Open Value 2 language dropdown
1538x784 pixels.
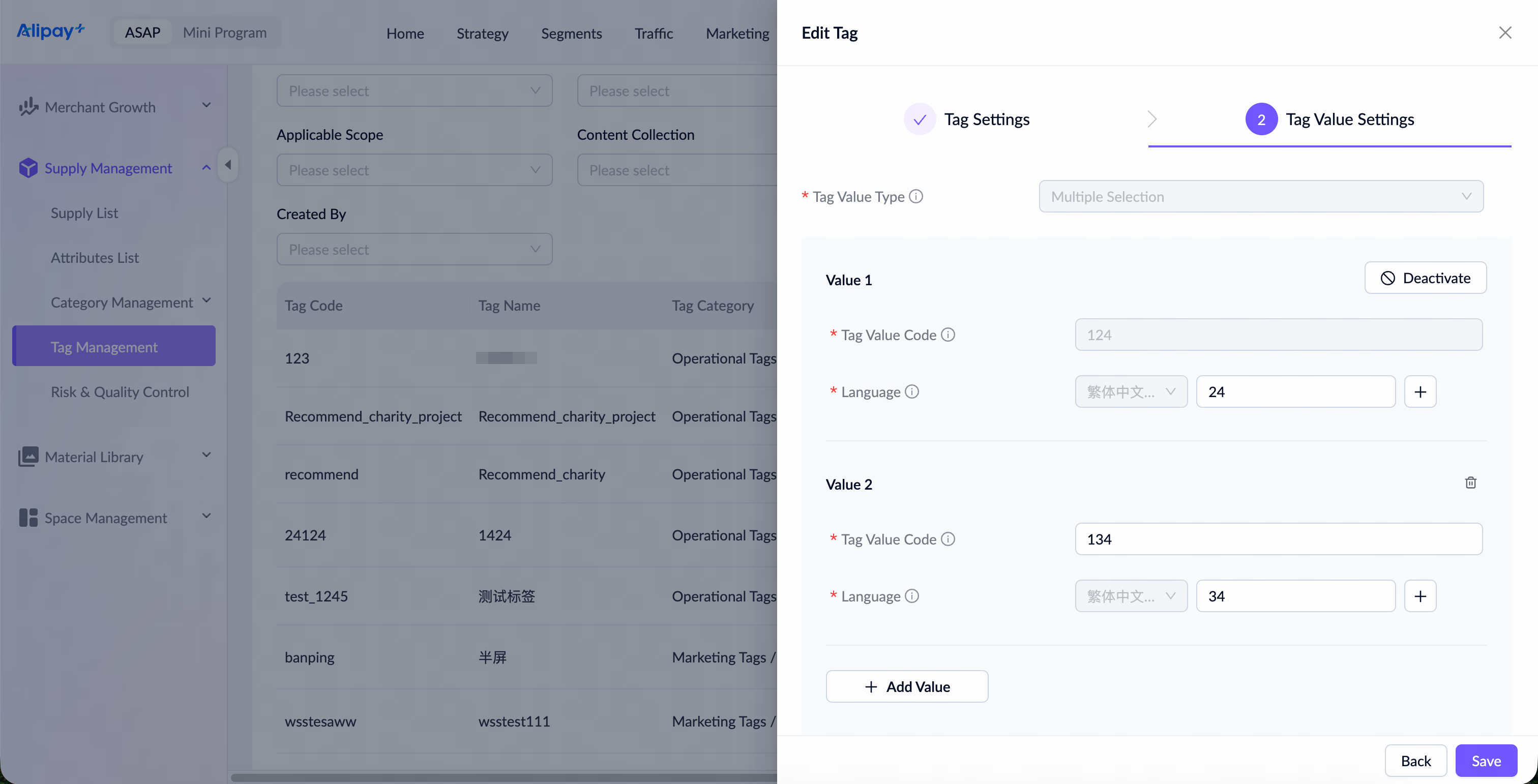[x=1131, y=596]
